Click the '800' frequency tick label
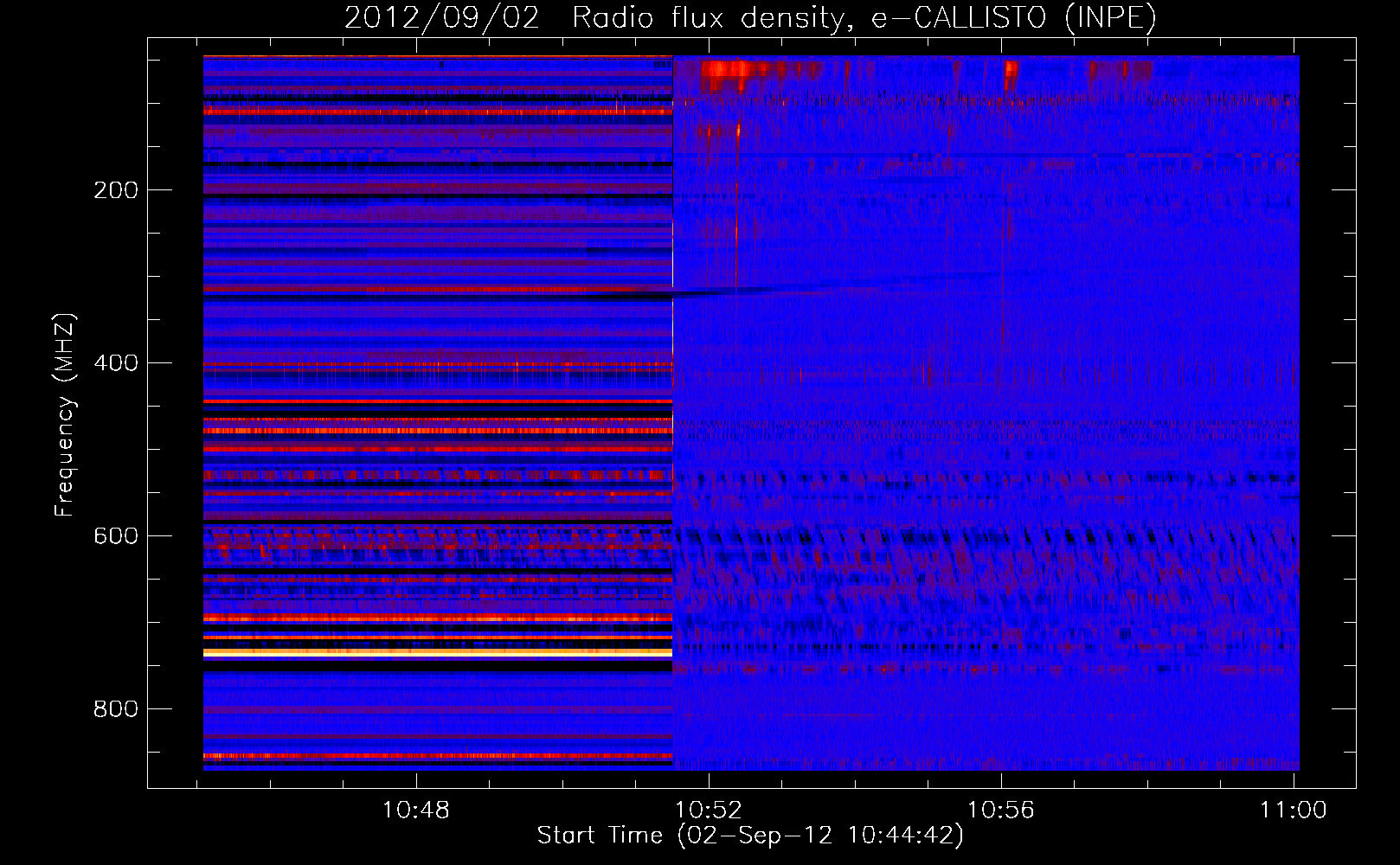 point(116,709)
